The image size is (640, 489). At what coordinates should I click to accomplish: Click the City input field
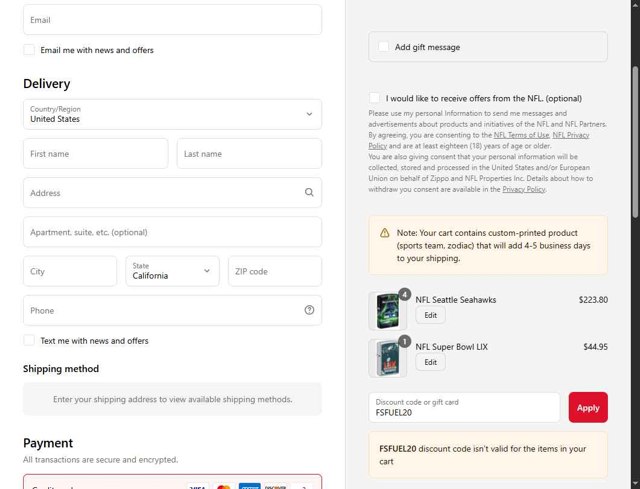tap(70, 271)
